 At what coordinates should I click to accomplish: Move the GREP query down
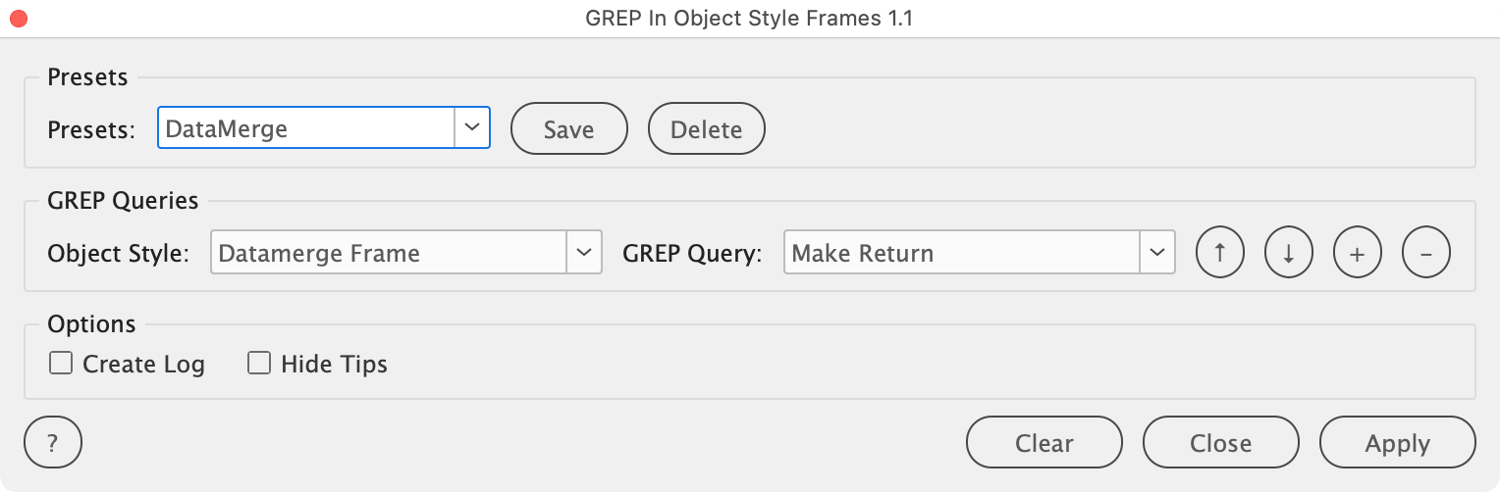click(x=1289, y=253)
